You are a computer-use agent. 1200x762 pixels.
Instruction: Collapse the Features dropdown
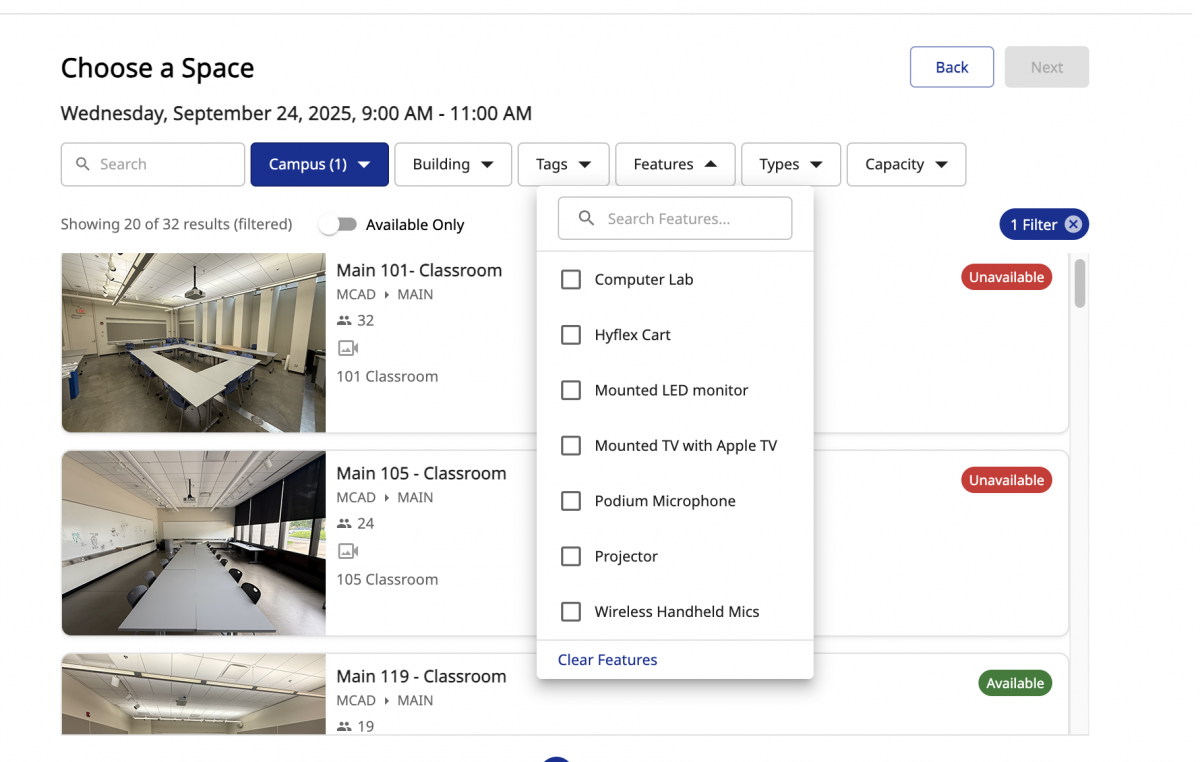(675, 164)
